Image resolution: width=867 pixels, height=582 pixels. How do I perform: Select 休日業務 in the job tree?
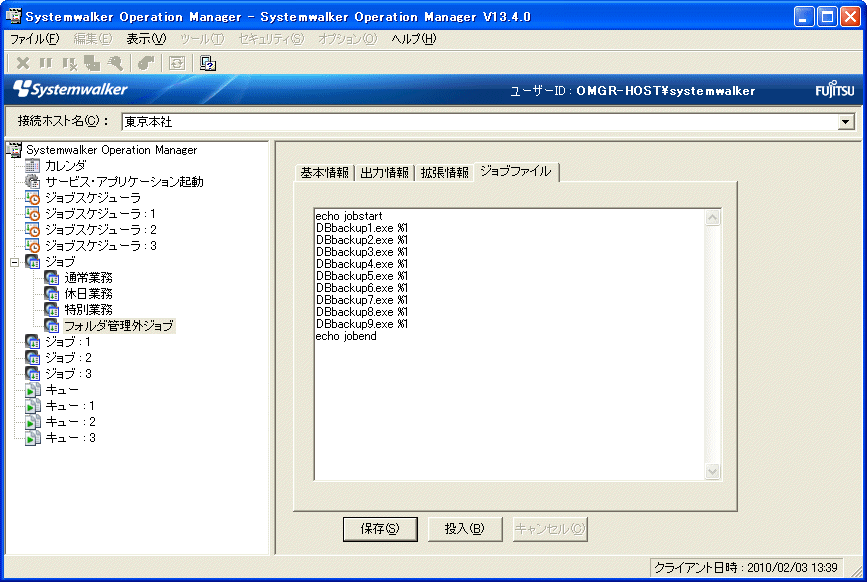(x=88, y=294)
